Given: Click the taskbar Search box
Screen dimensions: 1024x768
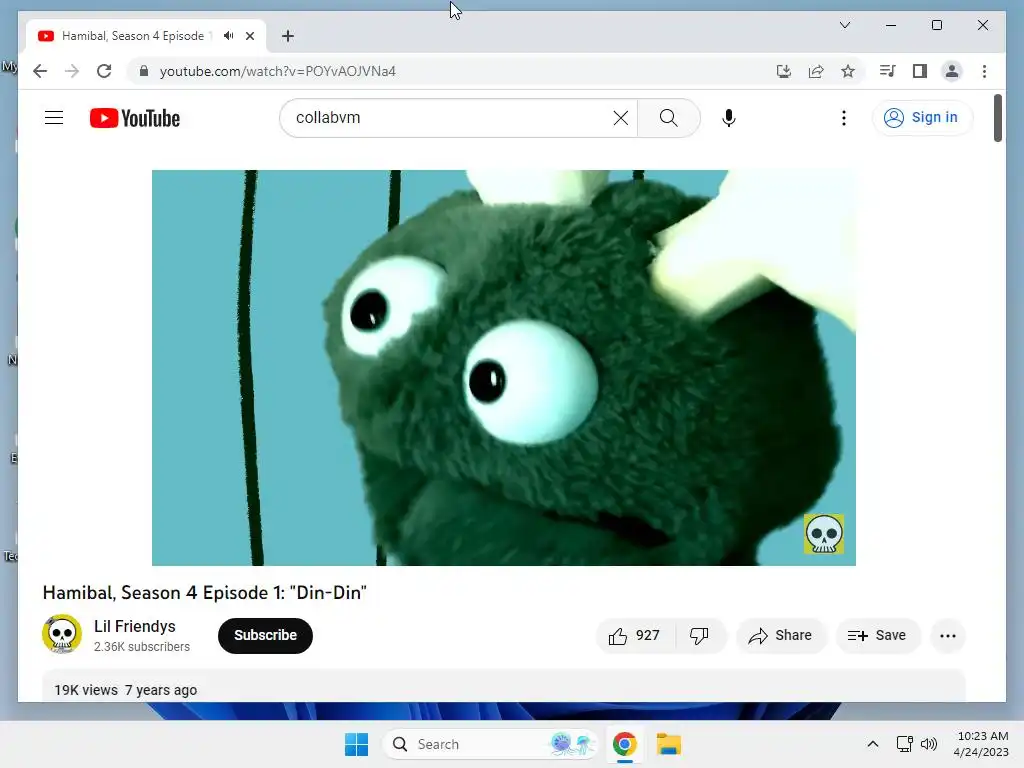Looking at the screenshot, I should tap(490, 744).
